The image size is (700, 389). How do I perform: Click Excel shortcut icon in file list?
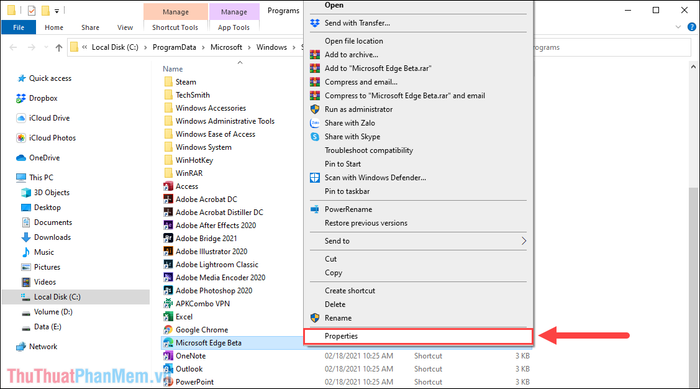[168, 317]
